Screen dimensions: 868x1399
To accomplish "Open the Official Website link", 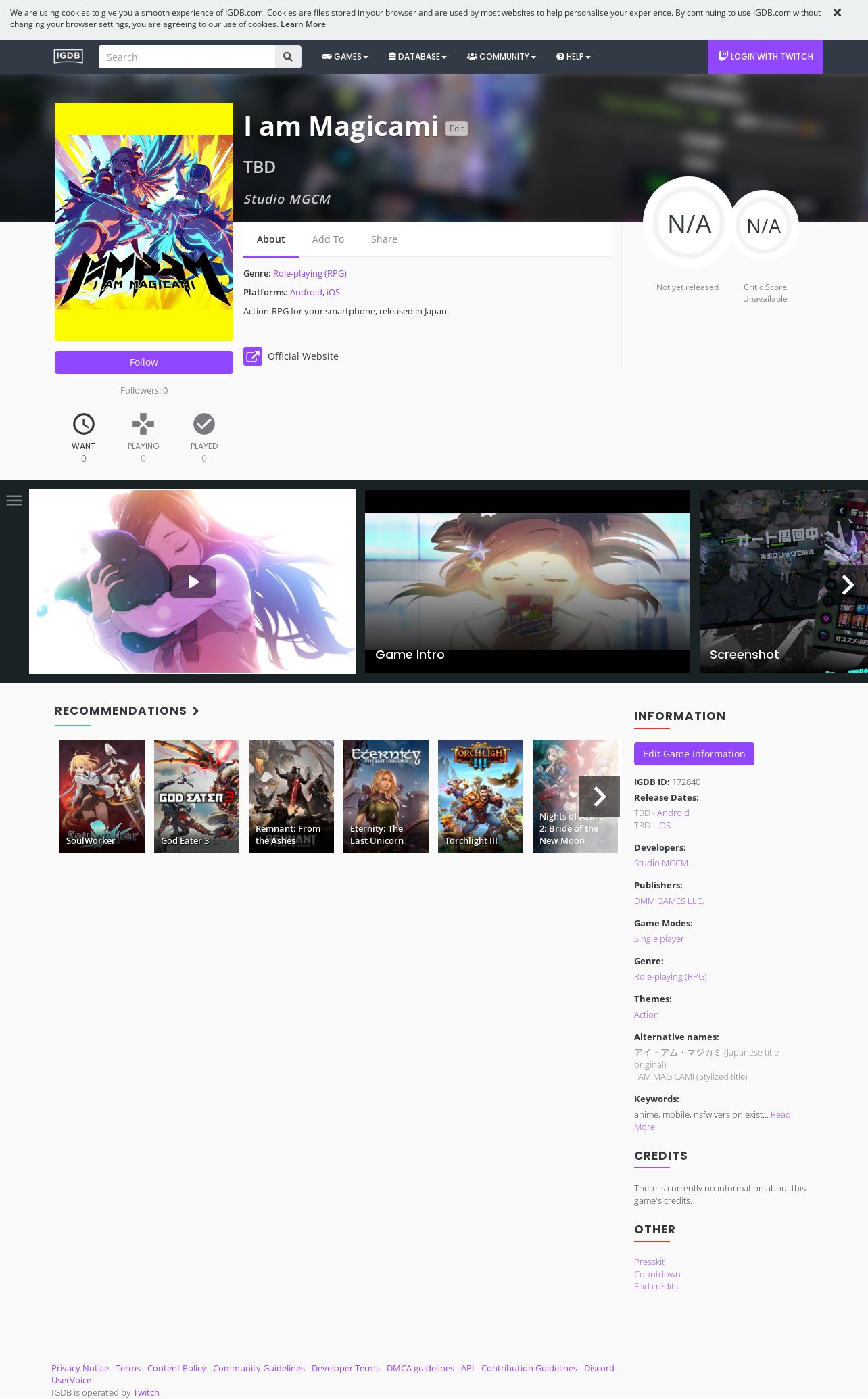I will [303, 356].
